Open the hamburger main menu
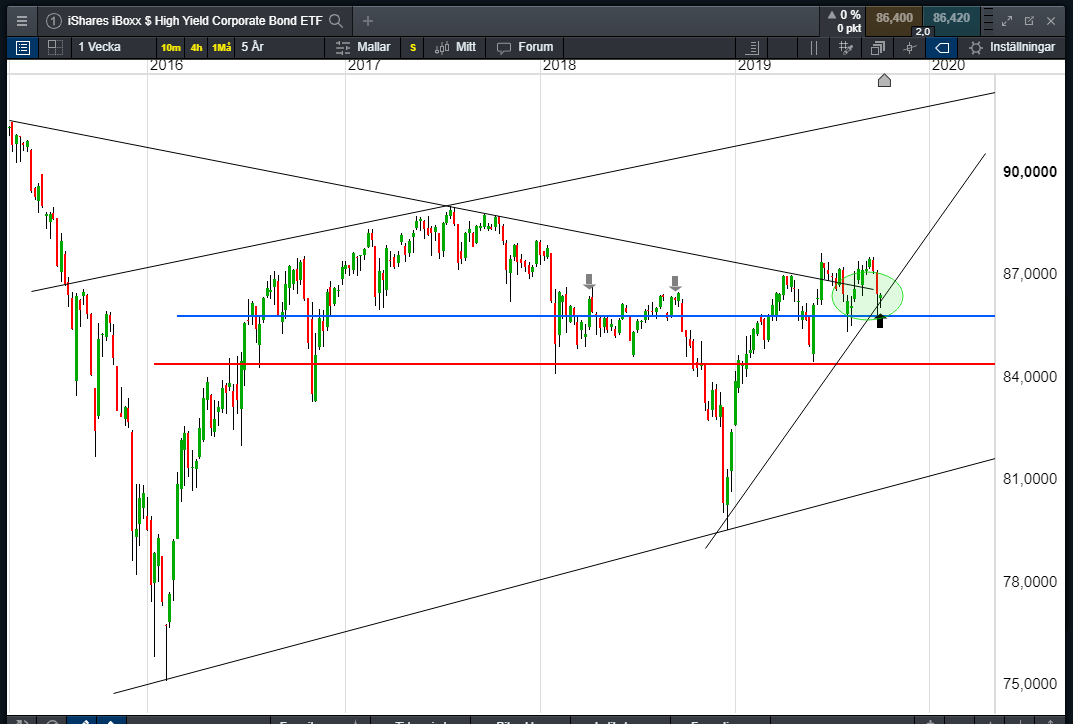The image size is (1073, 724). click(x=22, y=21)
